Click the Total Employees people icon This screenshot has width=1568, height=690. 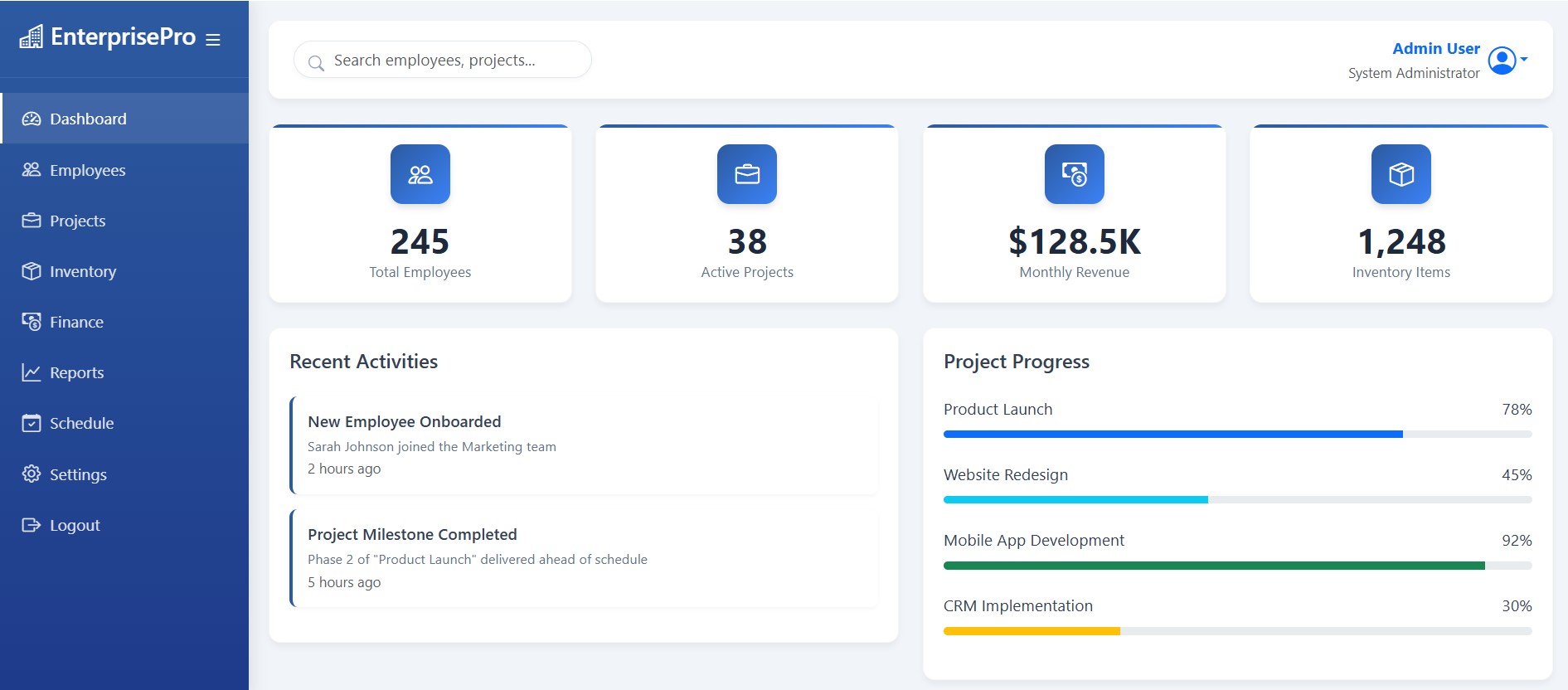point(420,174)
